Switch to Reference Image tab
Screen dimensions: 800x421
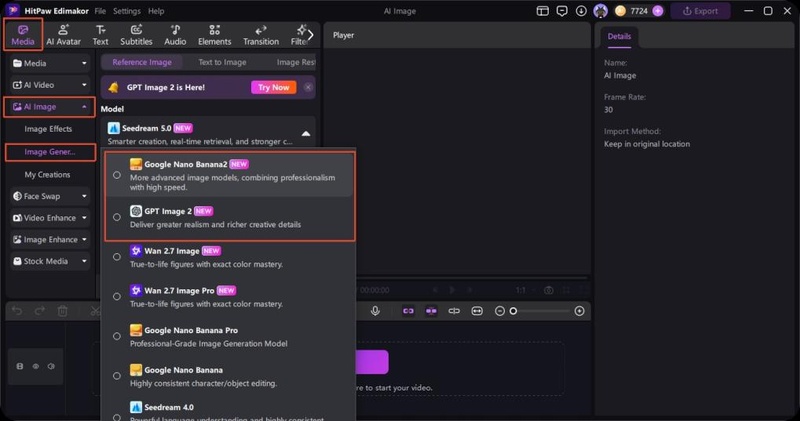142,62
